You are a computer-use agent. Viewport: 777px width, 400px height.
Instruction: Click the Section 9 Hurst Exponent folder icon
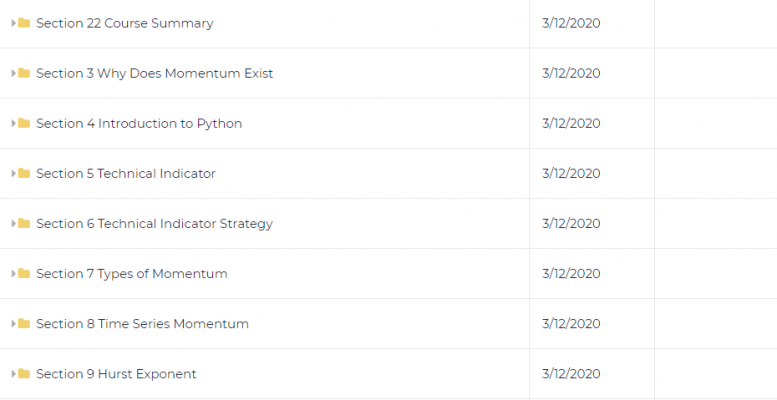click(24, 373)
